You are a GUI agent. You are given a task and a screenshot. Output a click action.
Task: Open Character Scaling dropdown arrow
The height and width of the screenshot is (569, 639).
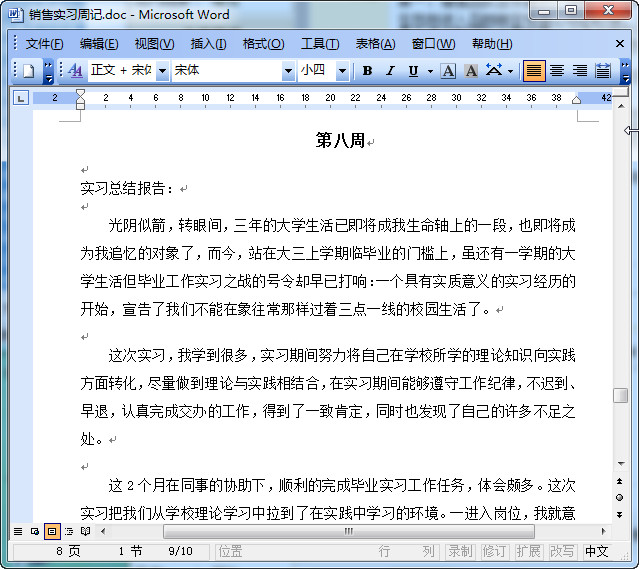pos(510,71)
